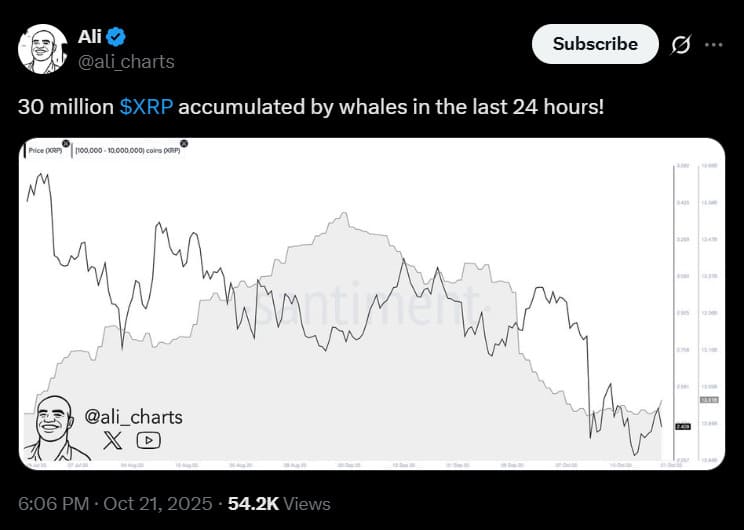The height and width of the screenshot is (530, 744).
Task: Toggle the Price (XRP) legend label
Action: (45, 151)
